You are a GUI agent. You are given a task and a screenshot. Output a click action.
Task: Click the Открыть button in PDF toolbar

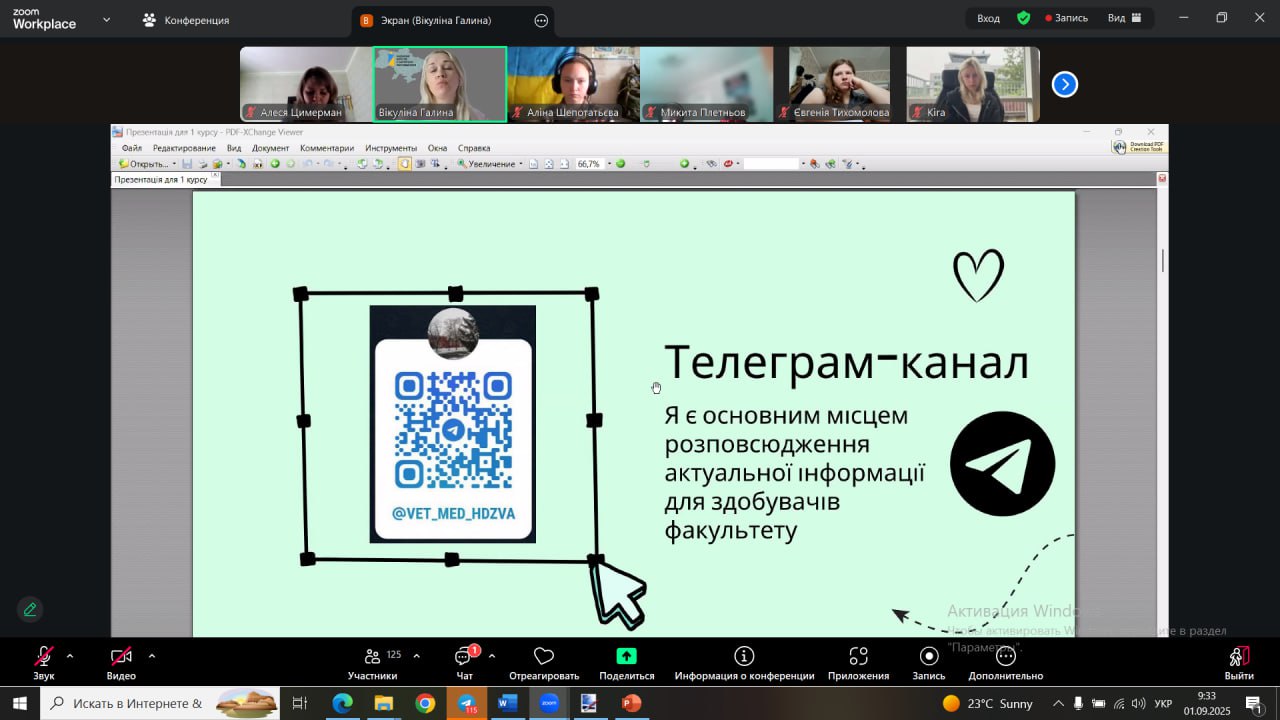coord(143,164)
